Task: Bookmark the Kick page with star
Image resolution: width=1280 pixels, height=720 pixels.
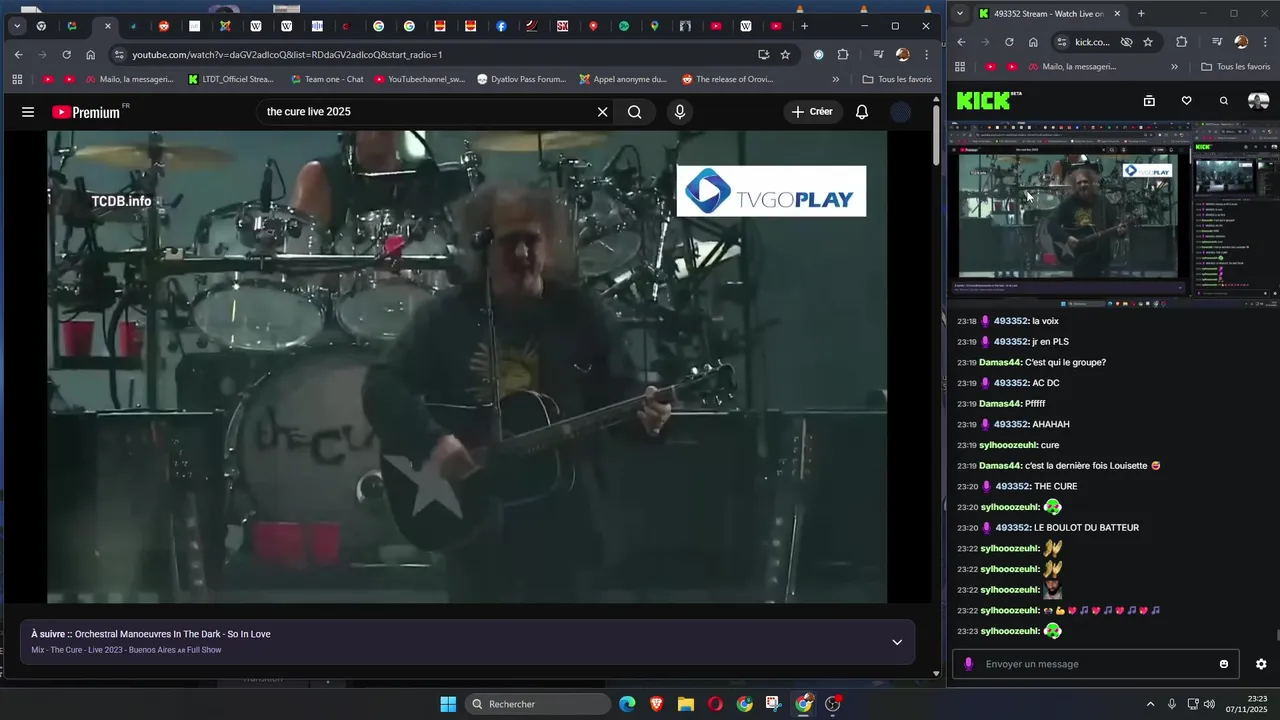Action: 1148,42
